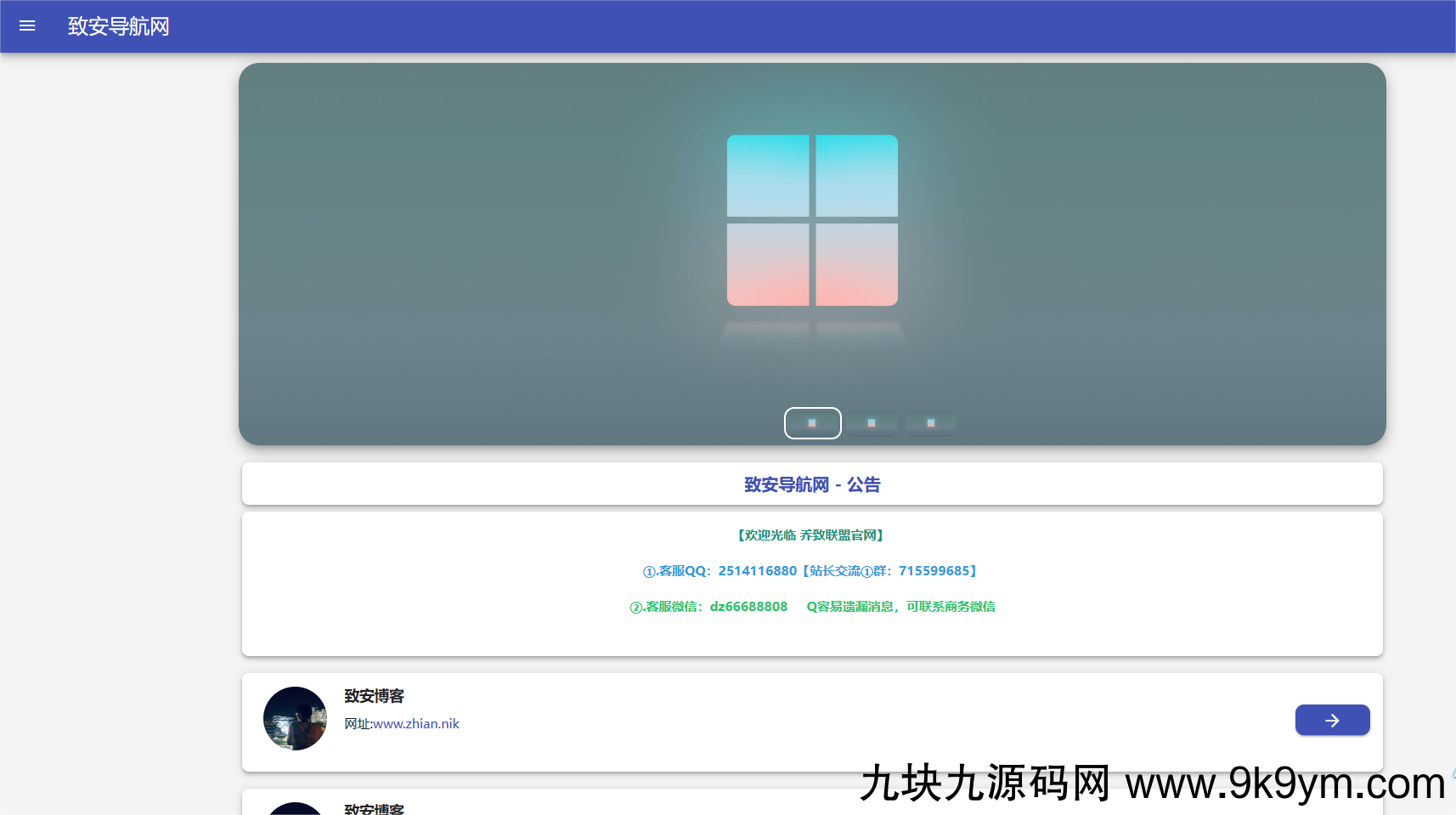The height and width of the screenshot is (815, 1456).
Task: Click the 欢迎光临 乔致联盟官网 welcome text
Action: click(811, 535)
